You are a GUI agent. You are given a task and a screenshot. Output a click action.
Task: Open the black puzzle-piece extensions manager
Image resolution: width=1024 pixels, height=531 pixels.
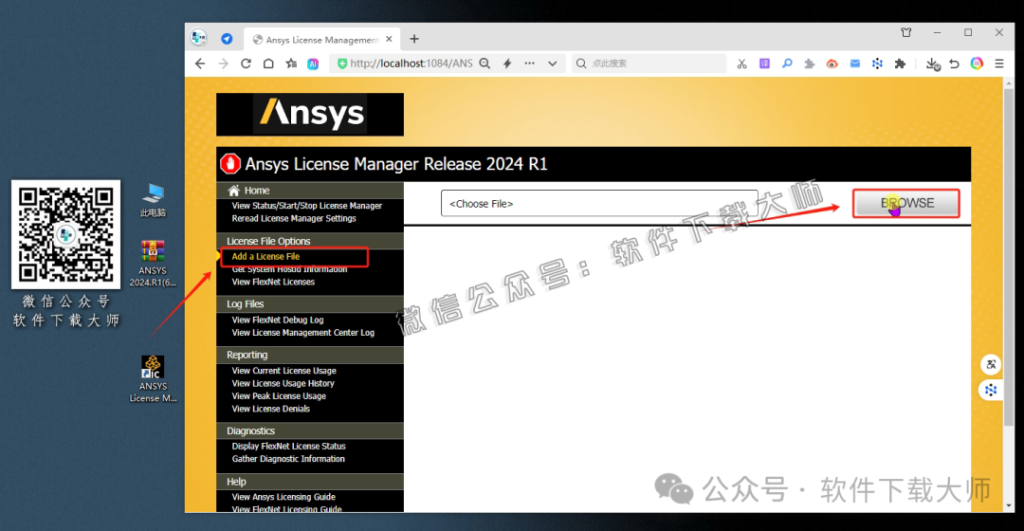900,63
